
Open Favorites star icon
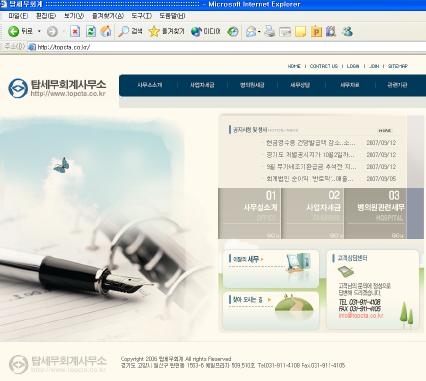tap(154, 31)
